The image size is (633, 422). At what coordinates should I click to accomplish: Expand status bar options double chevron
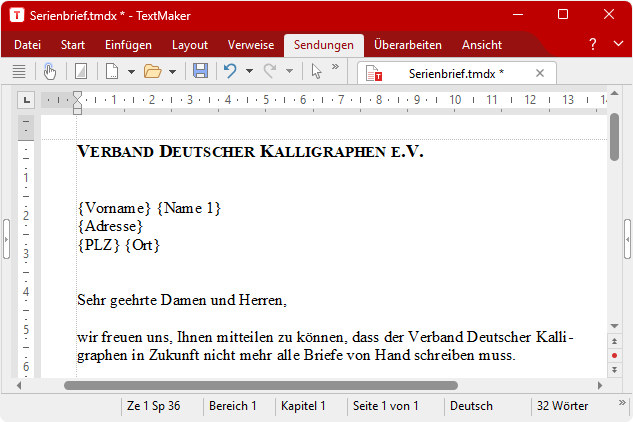(622, 402)
